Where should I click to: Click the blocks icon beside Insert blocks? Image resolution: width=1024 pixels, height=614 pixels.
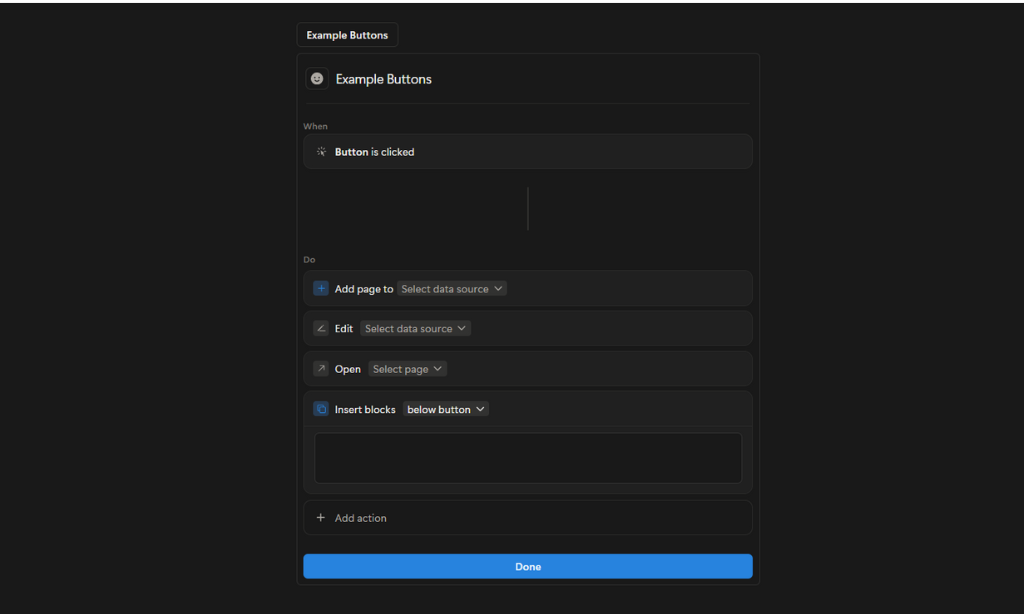click(320, 408)
